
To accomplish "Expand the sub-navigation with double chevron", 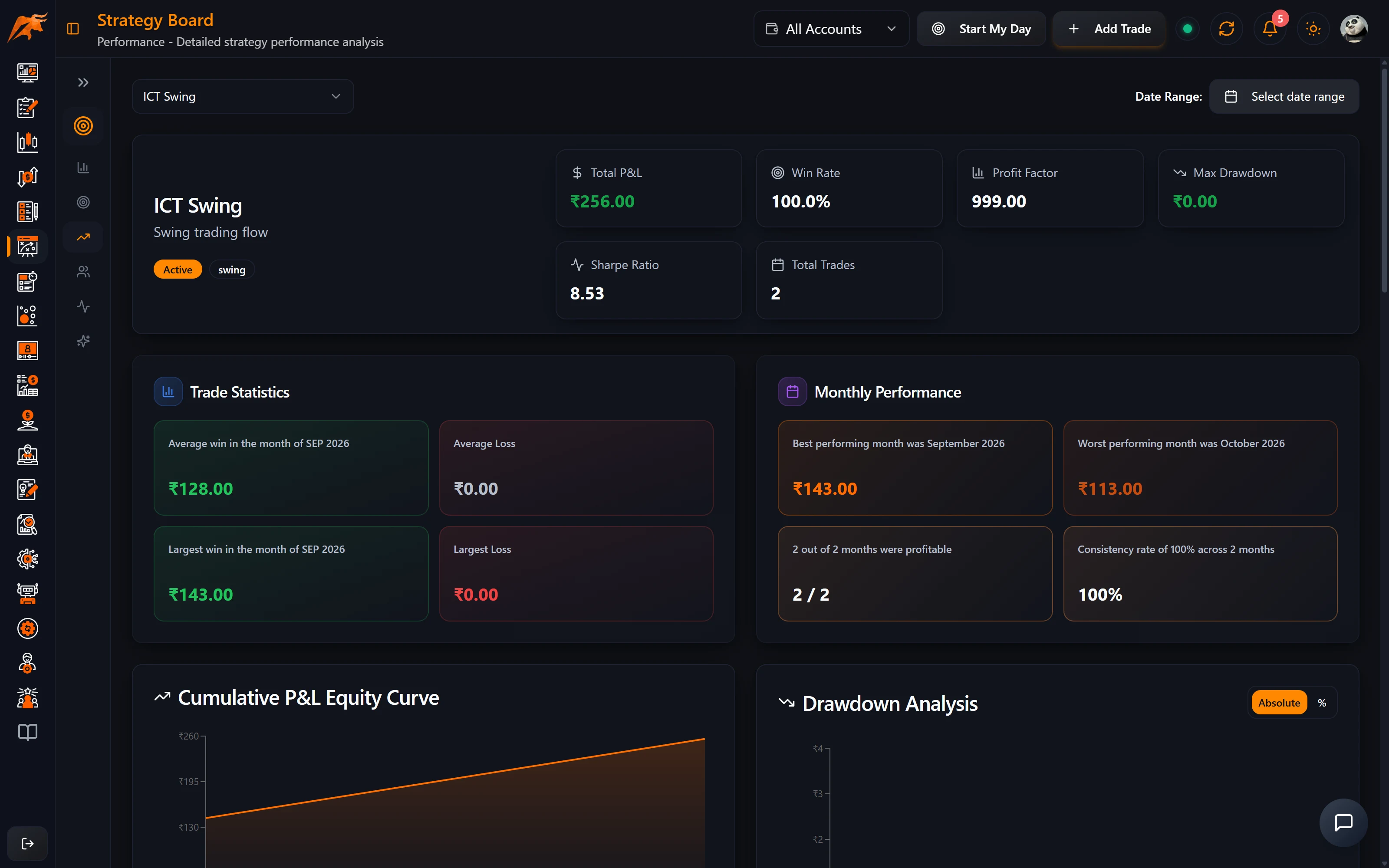I will point(83,82).
